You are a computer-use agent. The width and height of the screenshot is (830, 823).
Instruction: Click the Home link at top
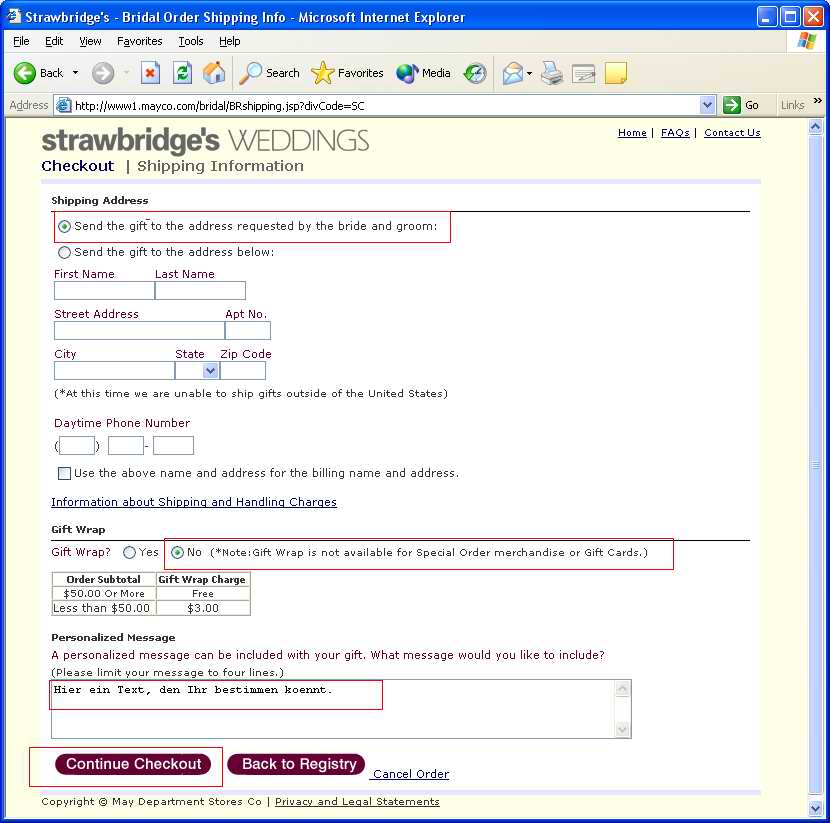click(x=632, y=133)
